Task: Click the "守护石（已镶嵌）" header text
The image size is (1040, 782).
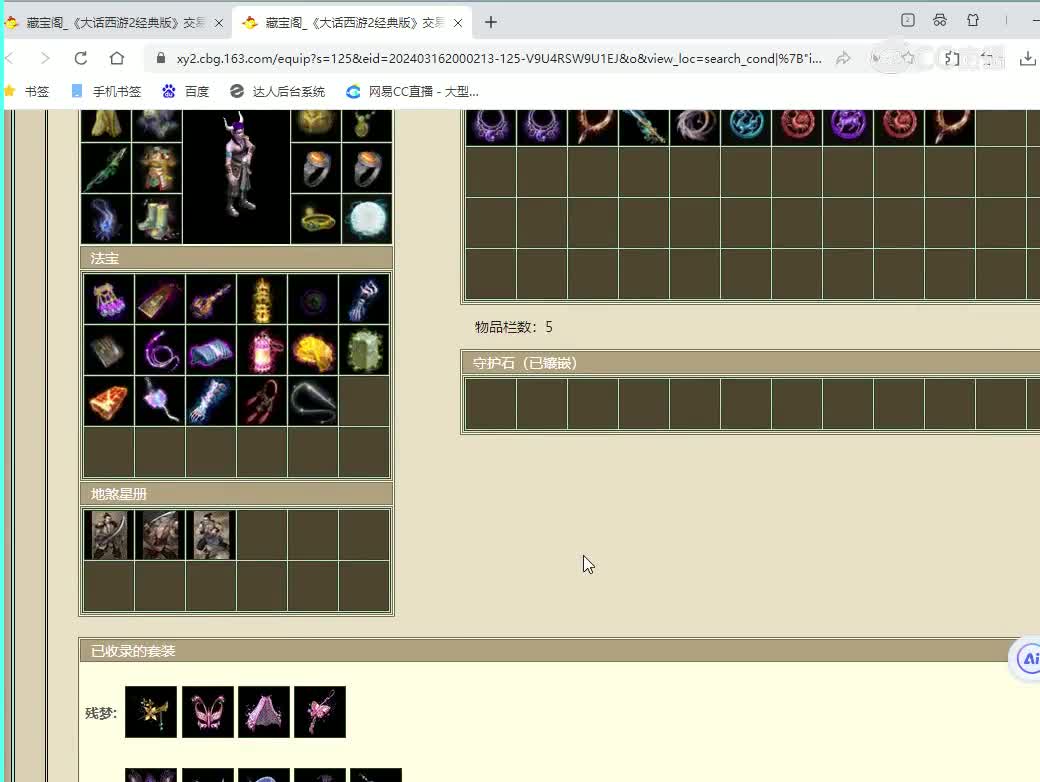Action: click(x=525, y=363)
